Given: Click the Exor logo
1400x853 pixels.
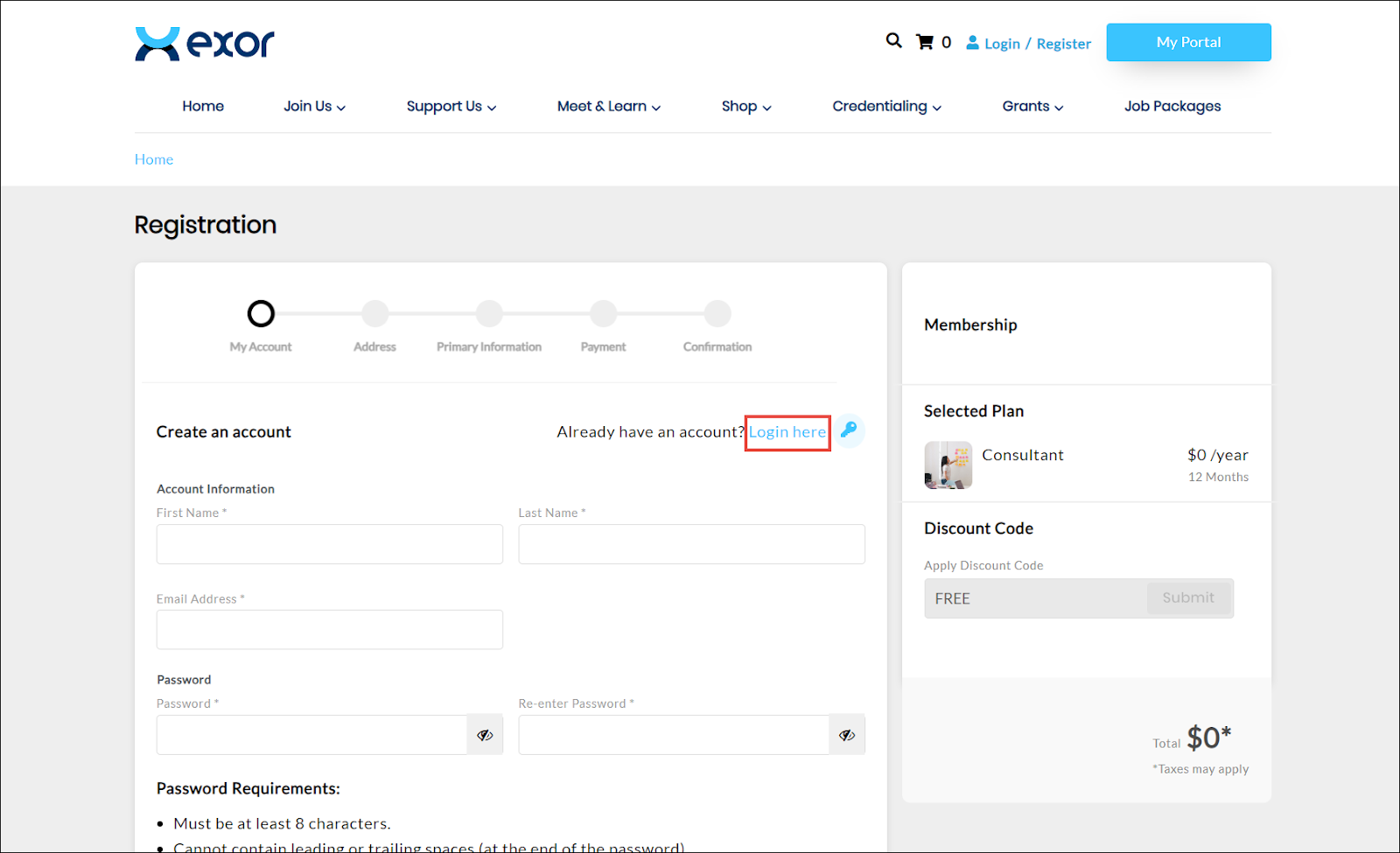Looking at the screenshot, I should [205, 43].
